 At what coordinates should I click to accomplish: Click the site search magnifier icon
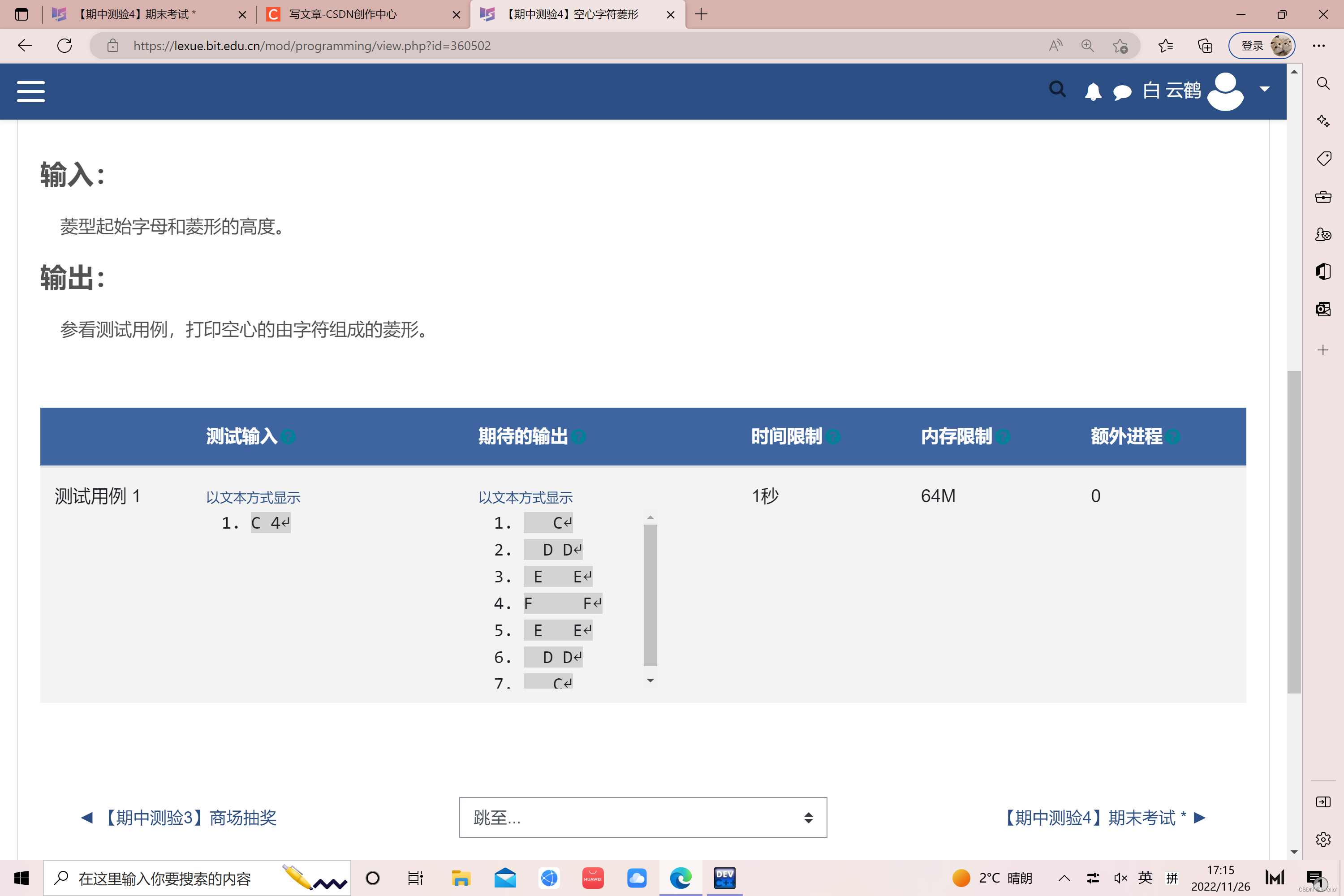(1057, 90)
